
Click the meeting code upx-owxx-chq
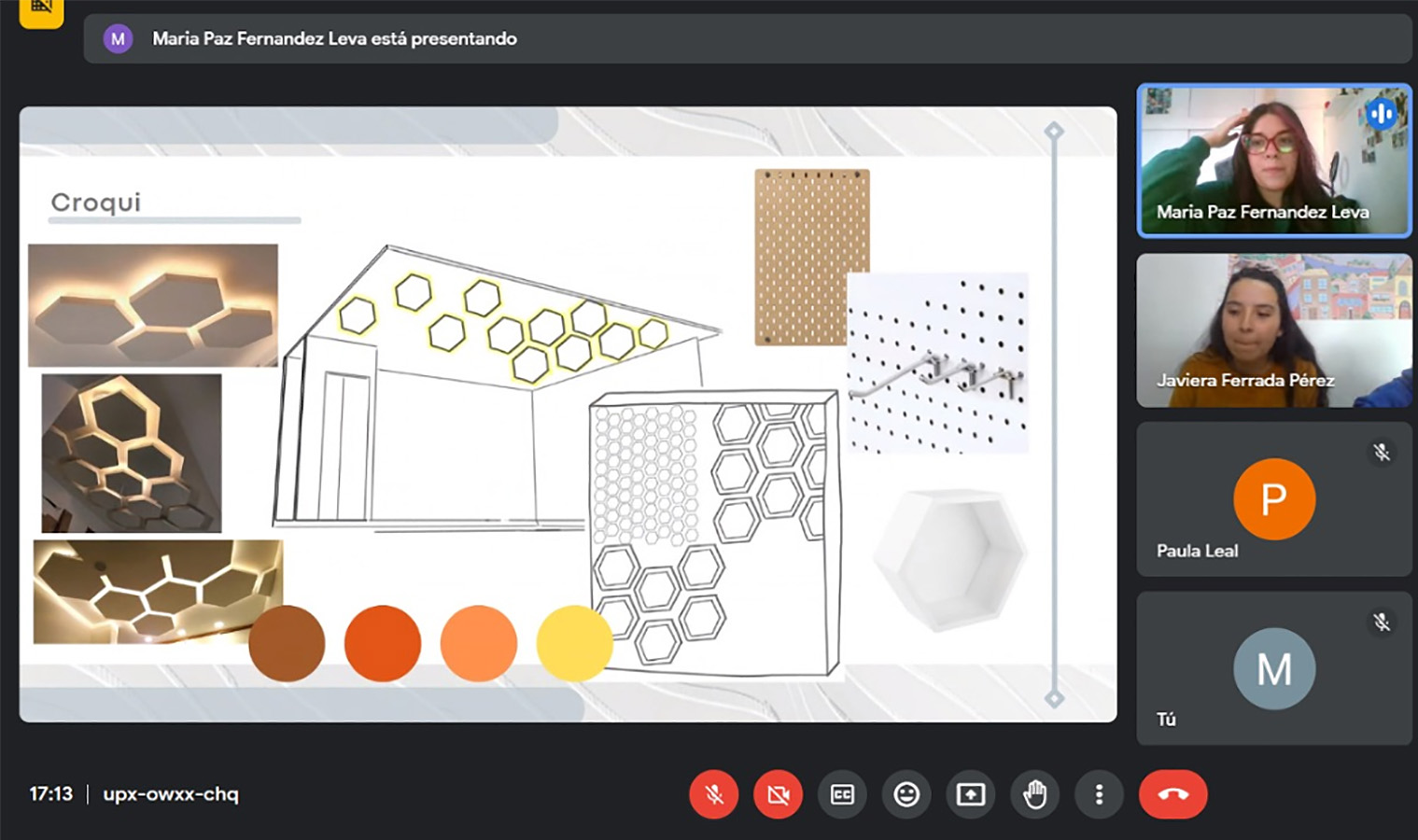(x=170, y=794)
